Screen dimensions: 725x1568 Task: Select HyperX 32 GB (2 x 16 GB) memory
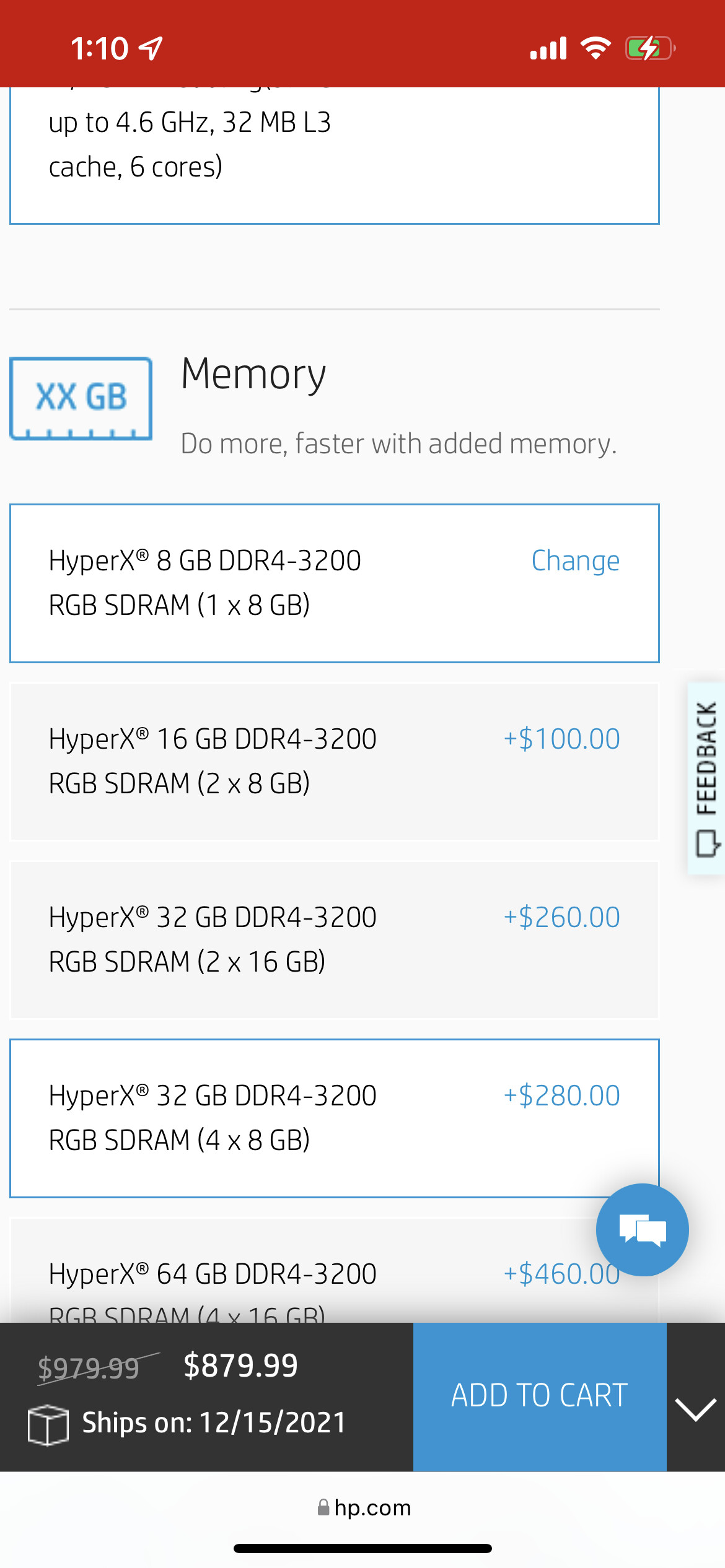click(335, 939)
